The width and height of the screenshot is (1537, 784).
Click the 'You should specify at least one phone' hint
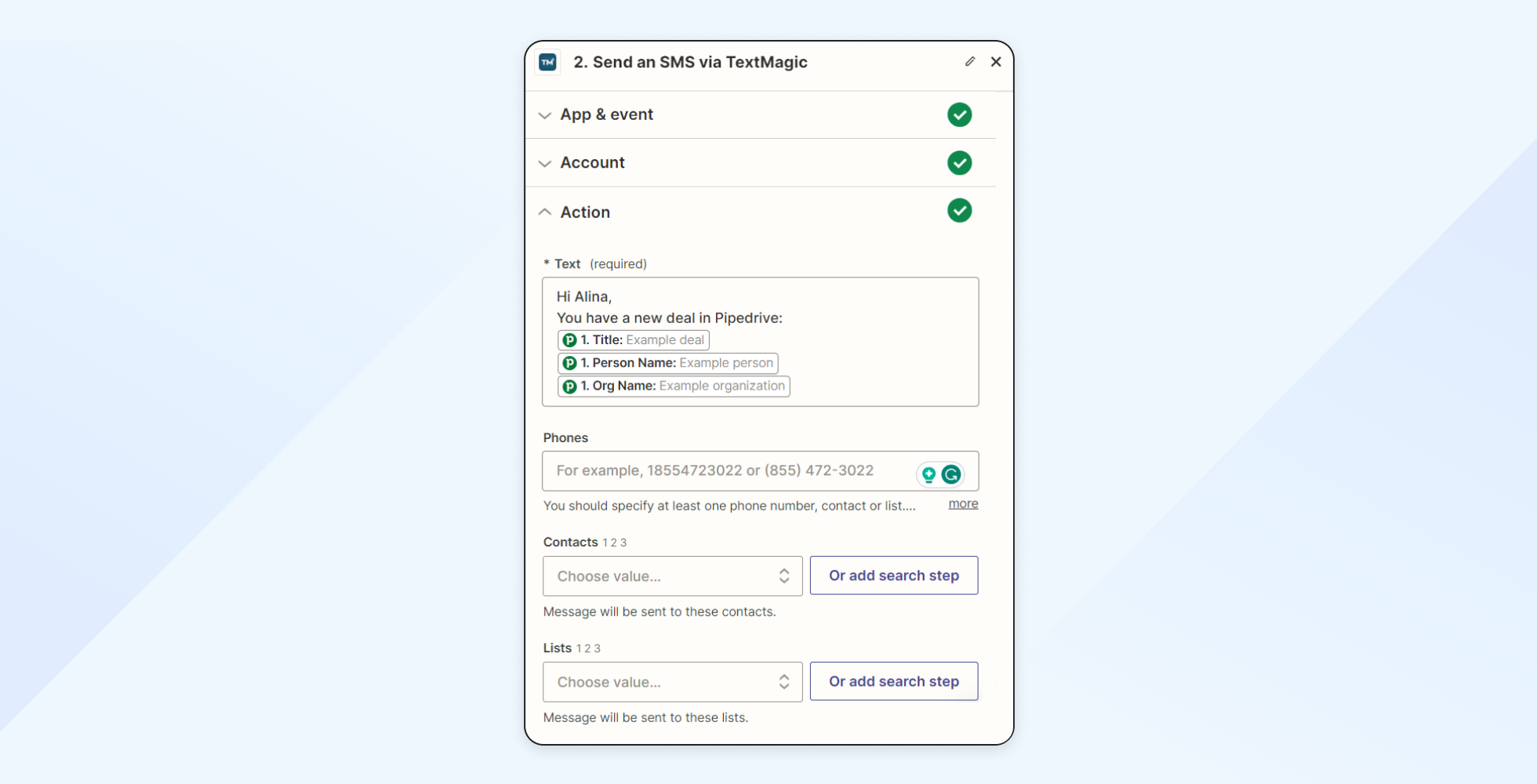click(729, 506)
